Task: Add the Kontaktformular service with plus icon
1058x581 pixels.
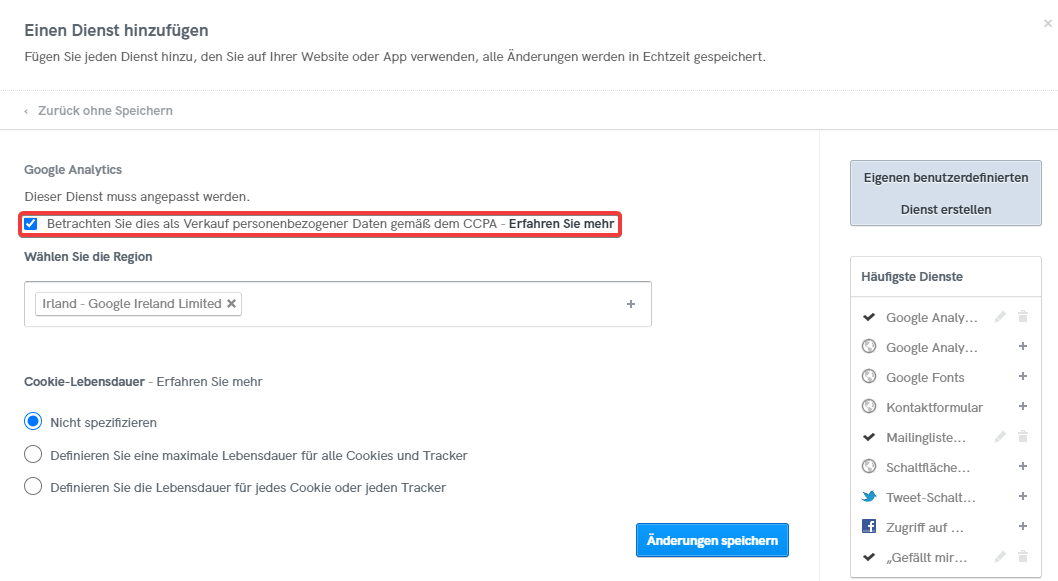Action: click(1022, 407)
